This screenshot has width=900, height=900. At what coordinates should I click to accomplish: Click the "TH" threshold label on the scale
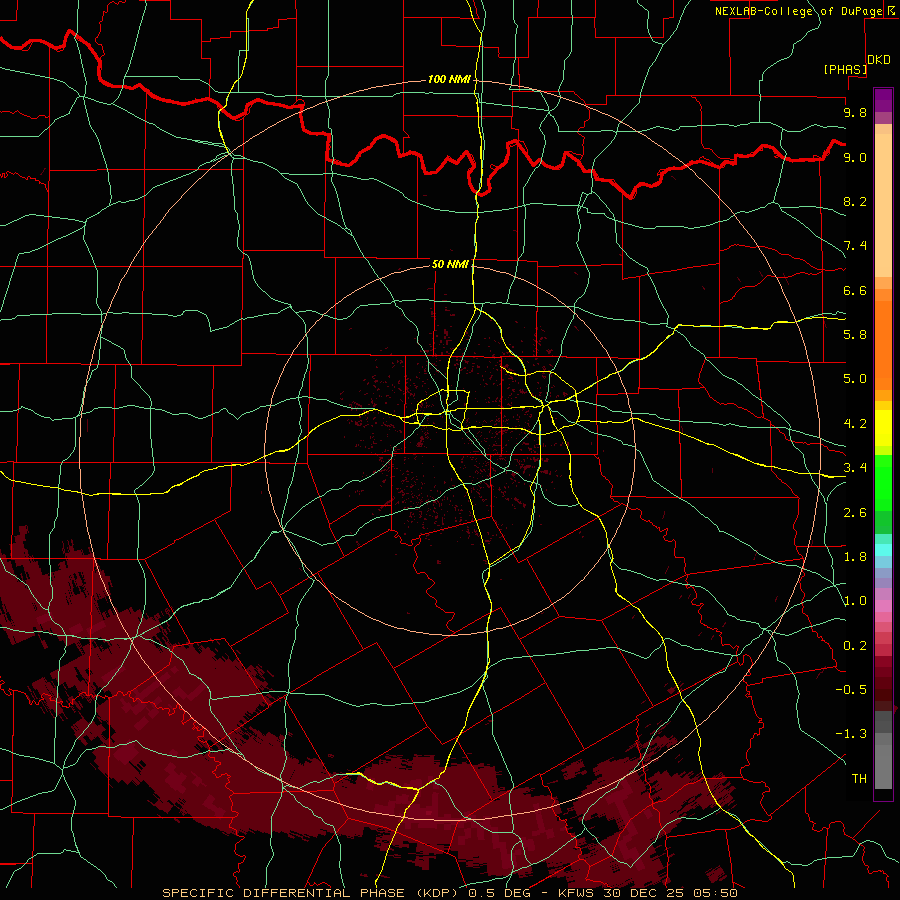[859, 779]
